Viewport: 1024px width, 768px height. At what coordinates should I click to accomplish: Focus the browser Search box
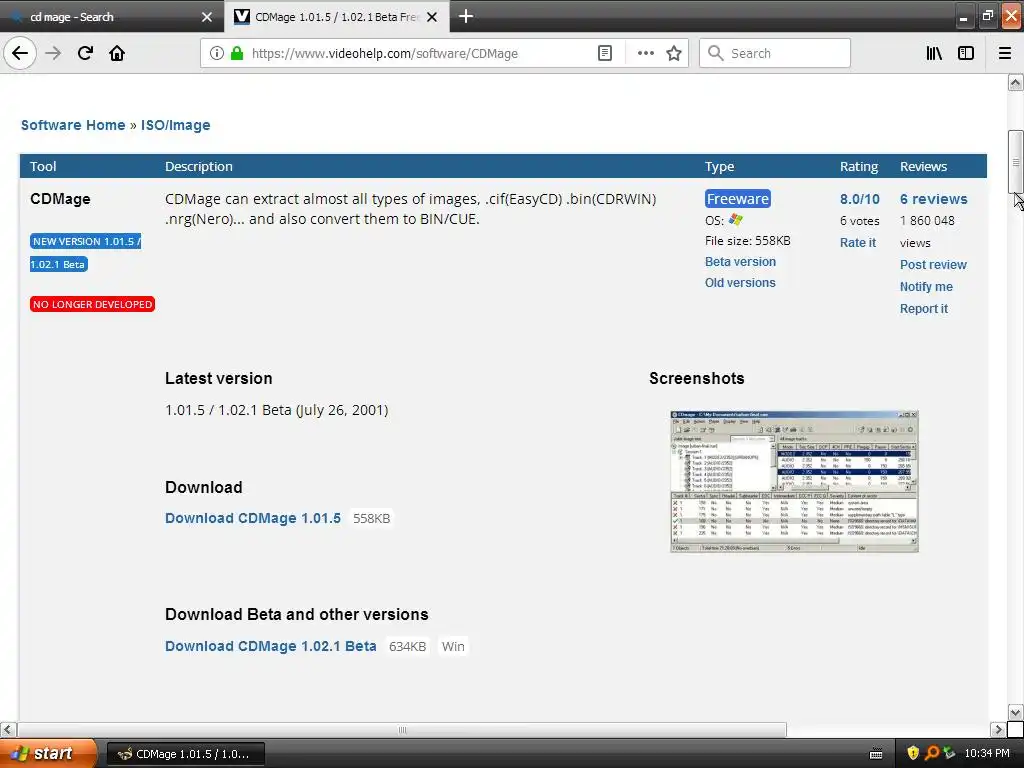coord(775,54)
